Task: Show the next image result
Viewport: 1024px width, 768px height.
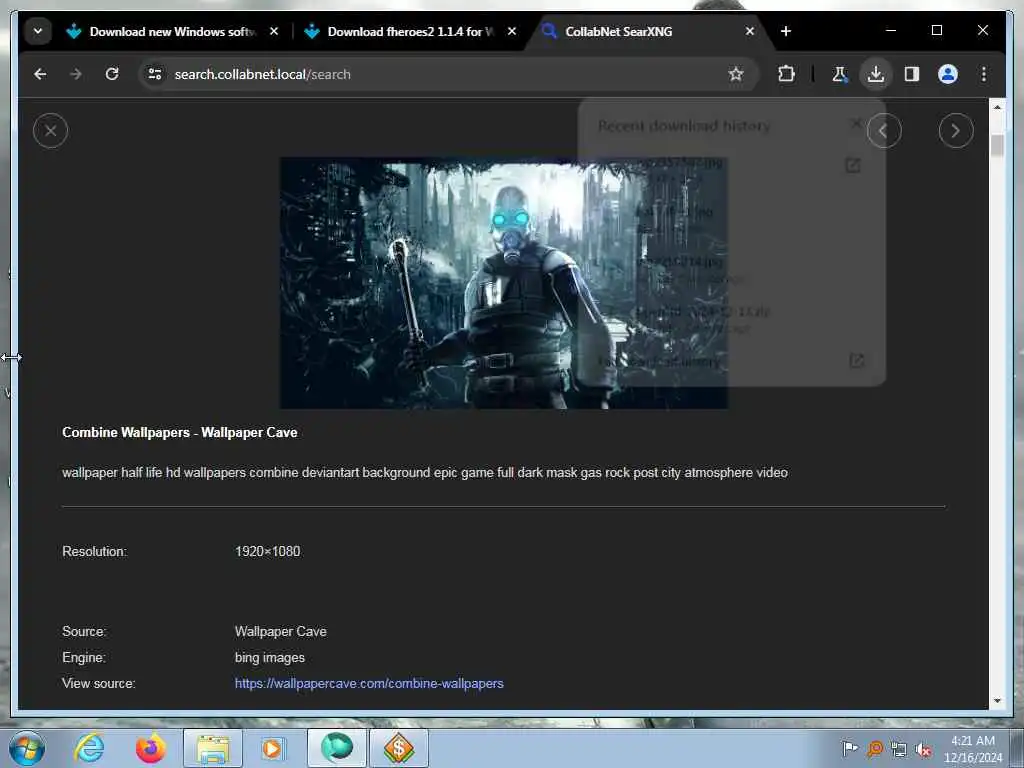Action: [956, 131]
